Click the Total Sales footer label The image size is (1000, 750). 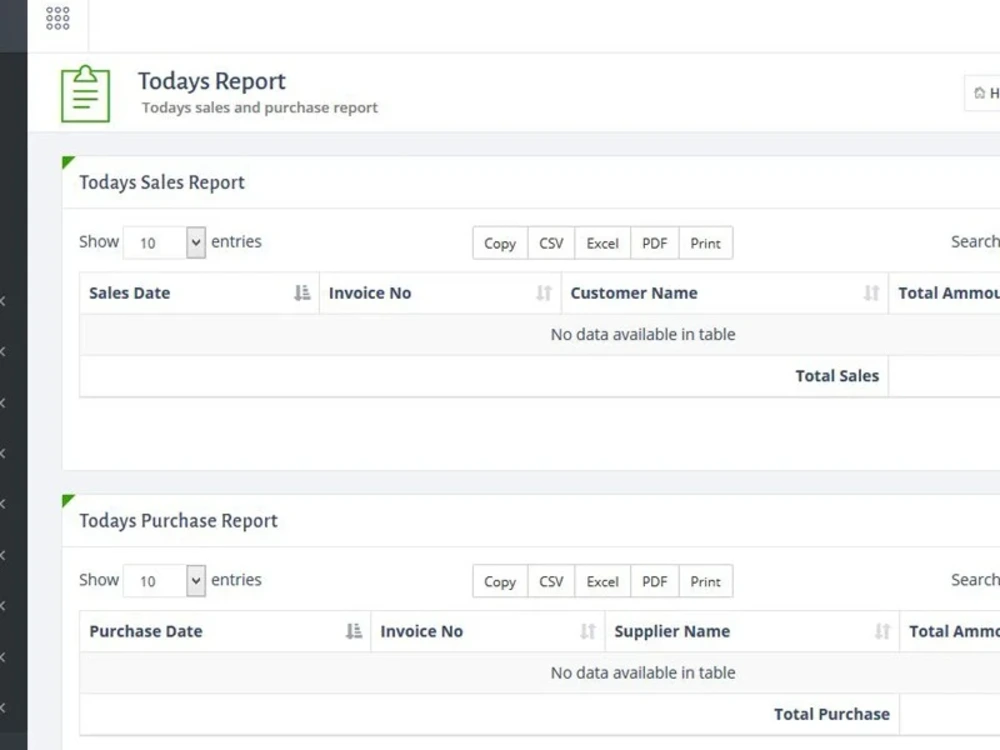[837, 376]
